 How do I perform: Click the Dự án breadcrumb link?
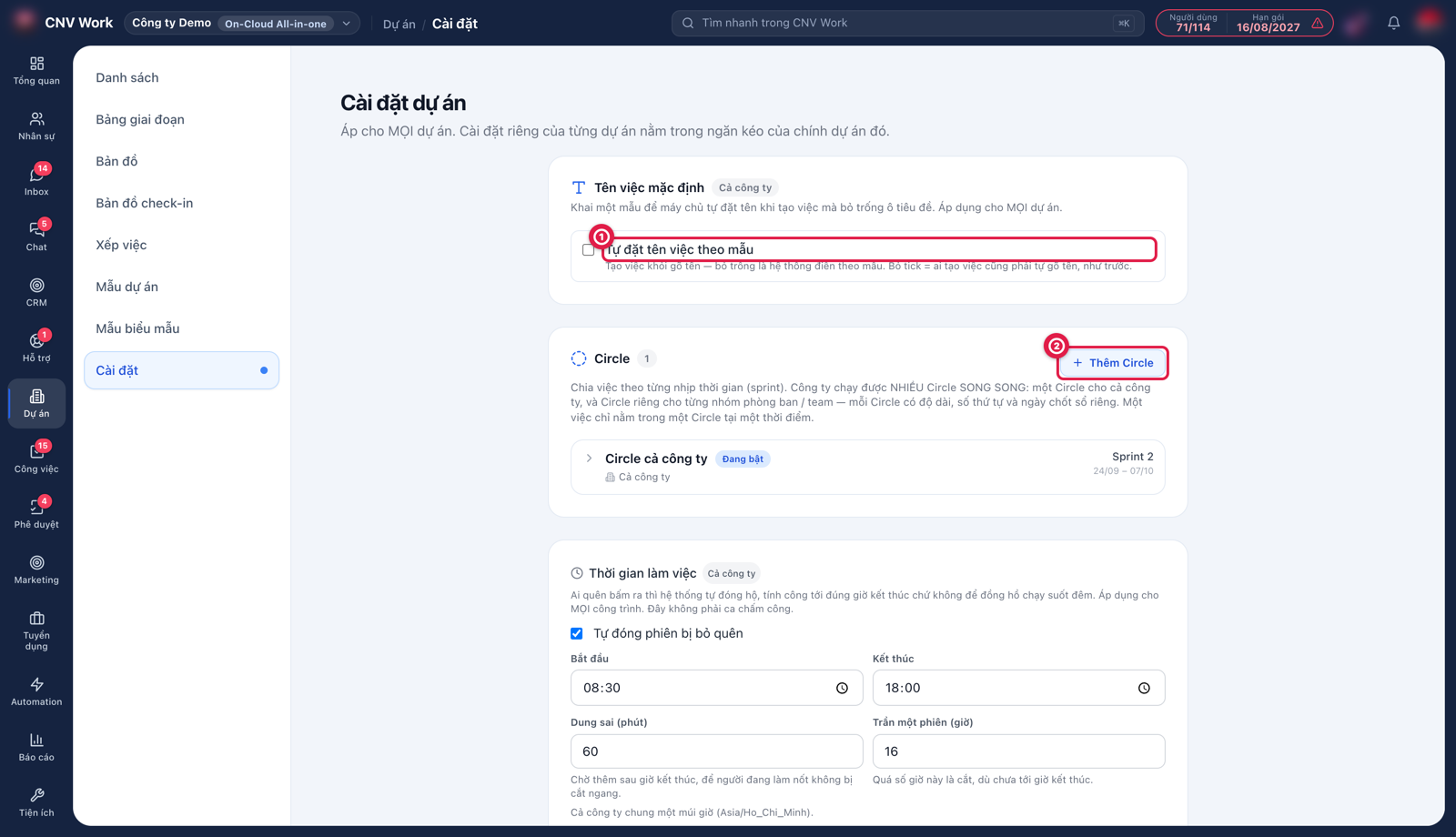(x=399, y=24)
